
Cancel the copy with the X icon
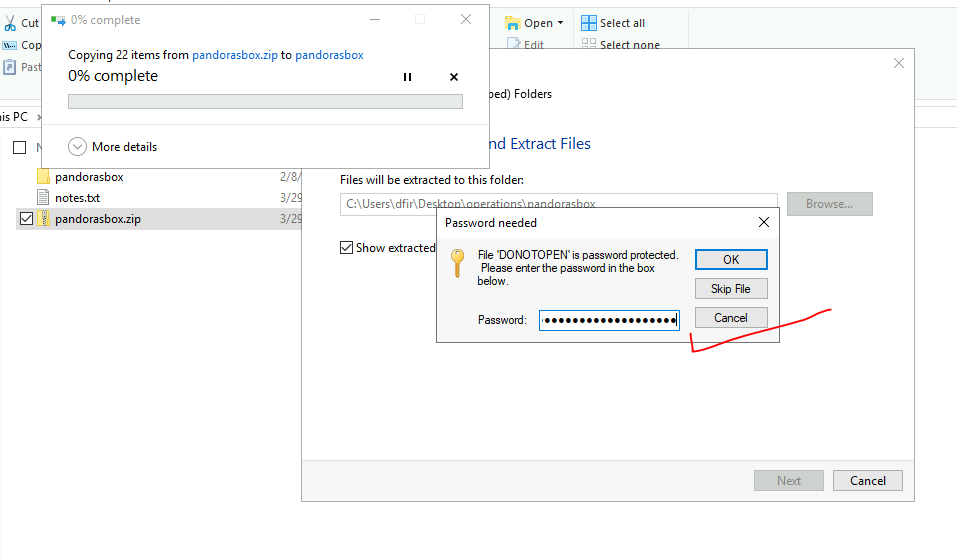coord(454,77)
